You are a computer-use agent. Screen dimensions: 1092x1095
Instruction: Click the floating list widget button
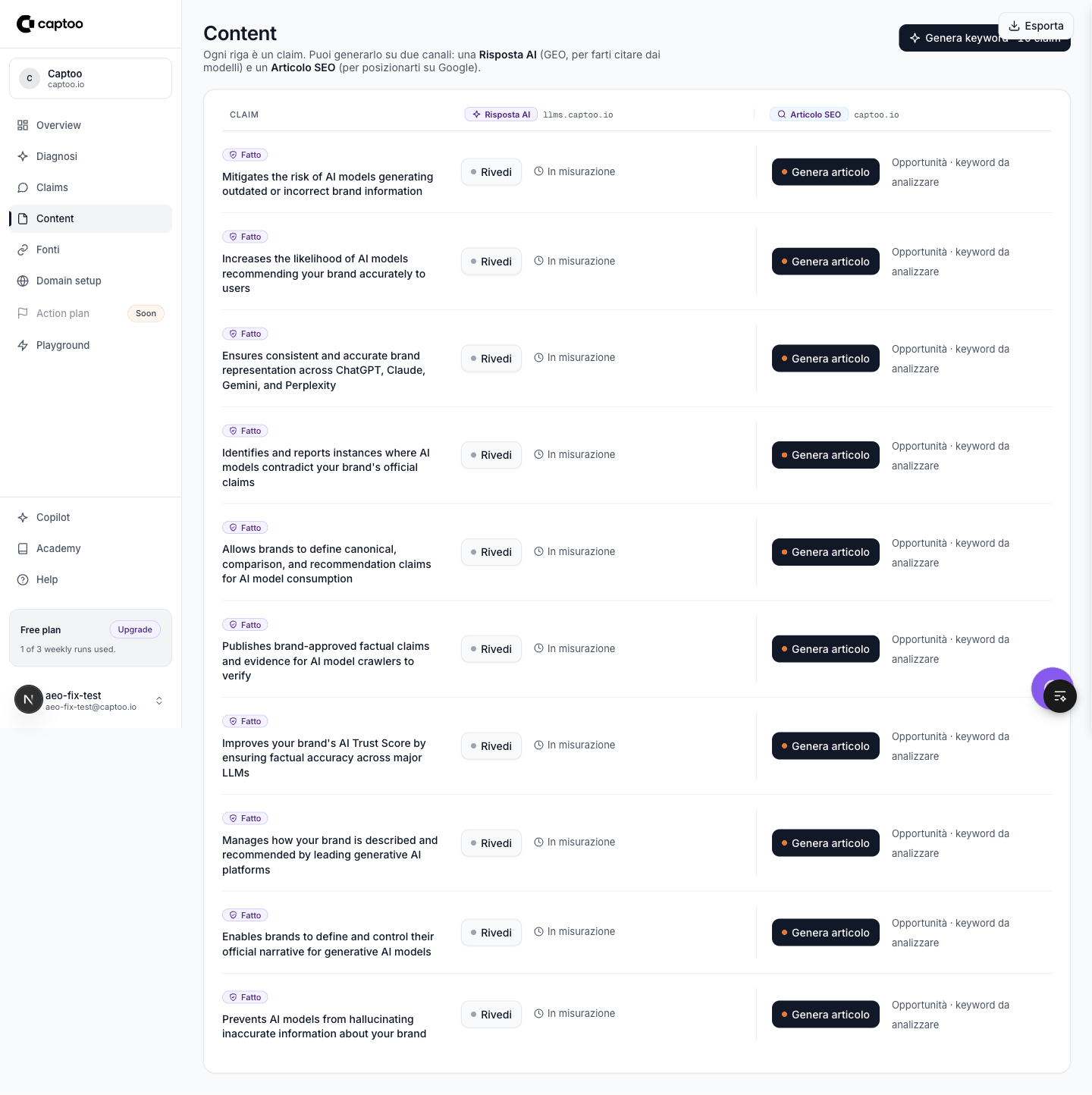[x=1060, y=696]
